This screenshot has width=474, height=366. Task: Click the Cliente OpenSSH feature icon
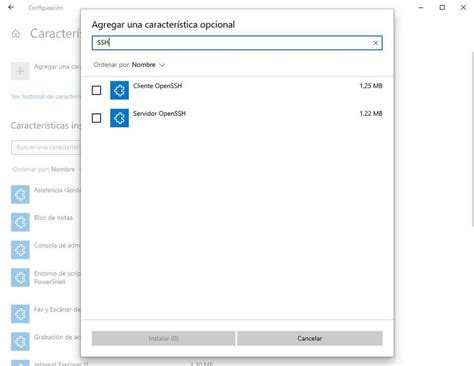point(119,90)
